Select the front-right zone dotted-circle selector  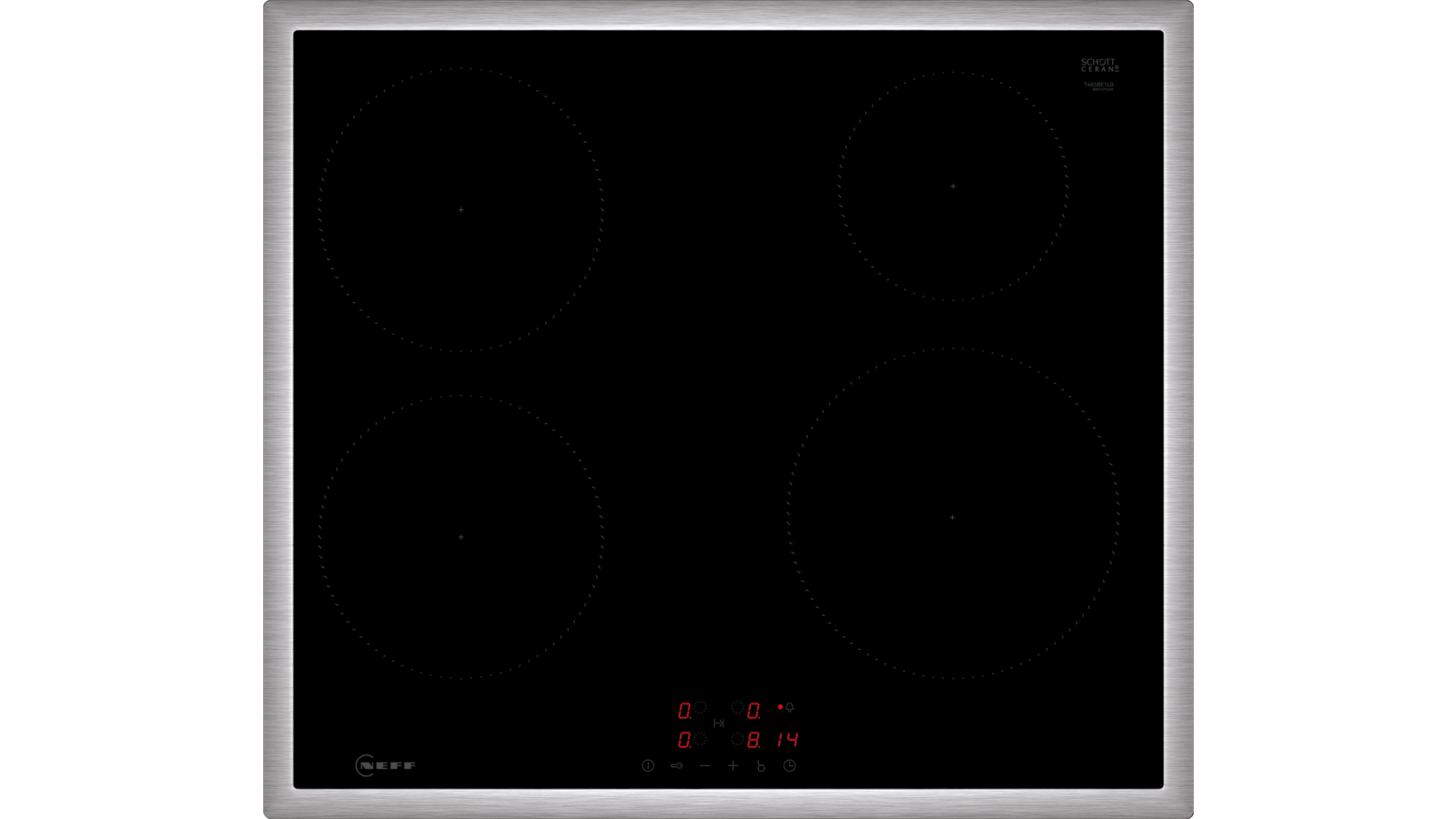[738, 739]
